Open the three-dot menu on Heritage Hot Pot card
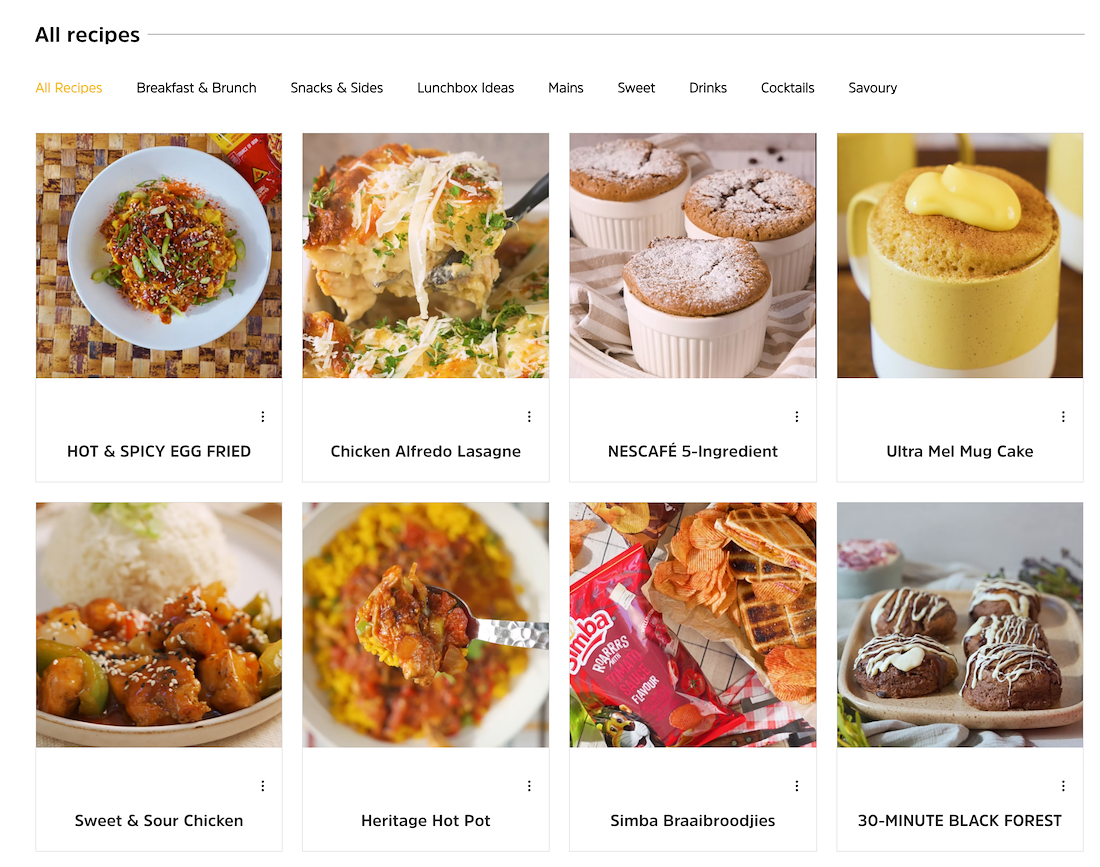Viewport: 1100px width, 867px height. [530, 786]
